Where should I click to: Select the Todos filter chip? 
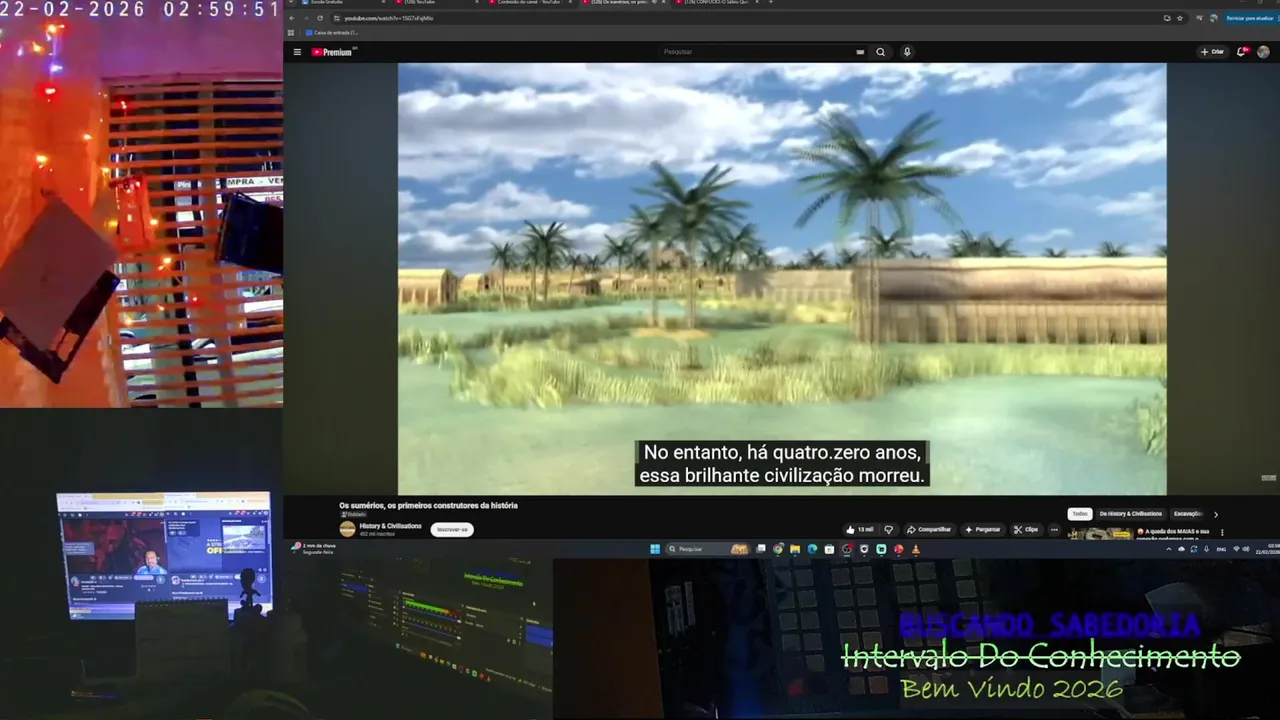1080,514
